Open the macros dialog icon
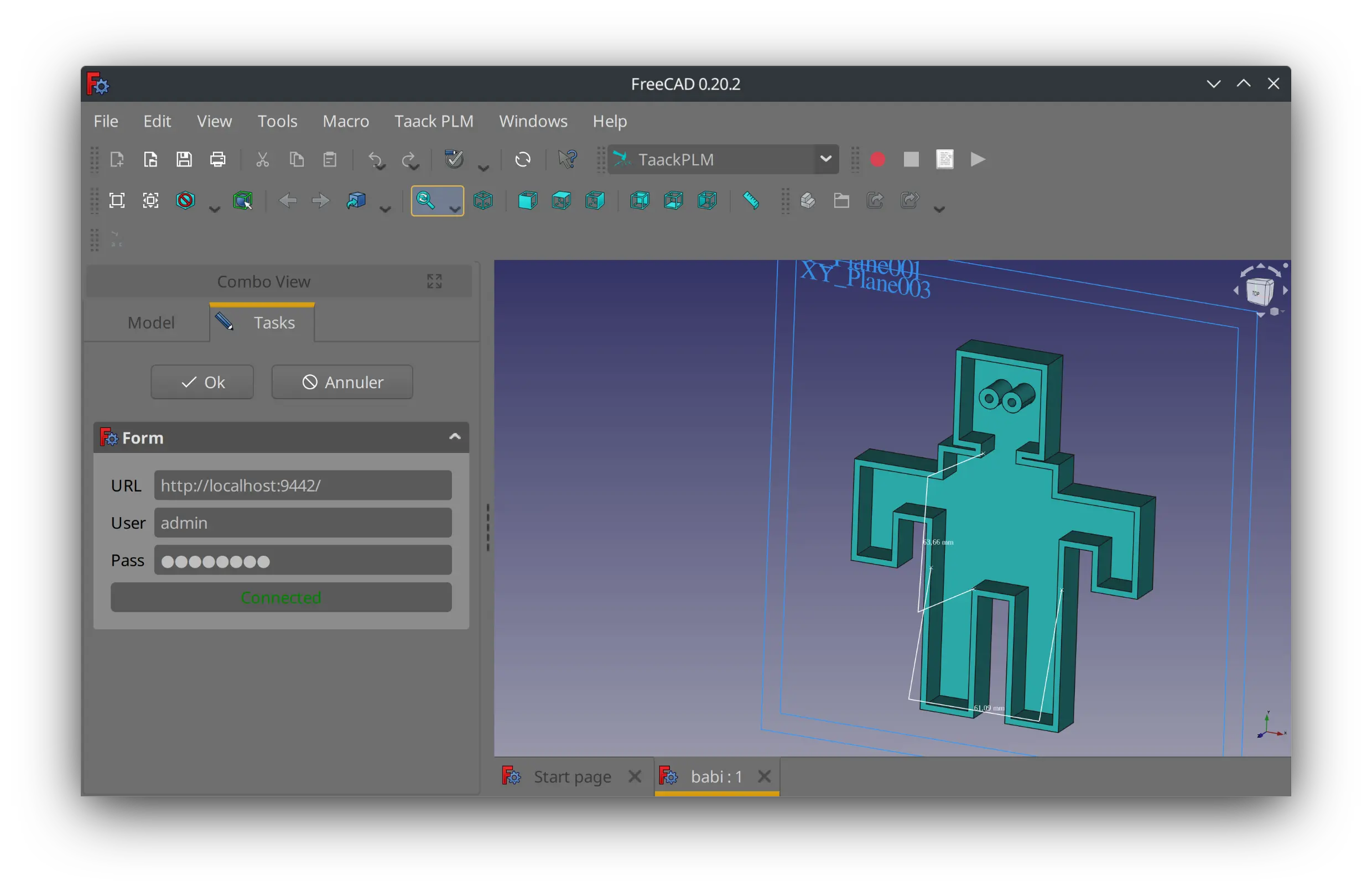The width and height of the screenshot is (1372, 892). click(944, 159)
